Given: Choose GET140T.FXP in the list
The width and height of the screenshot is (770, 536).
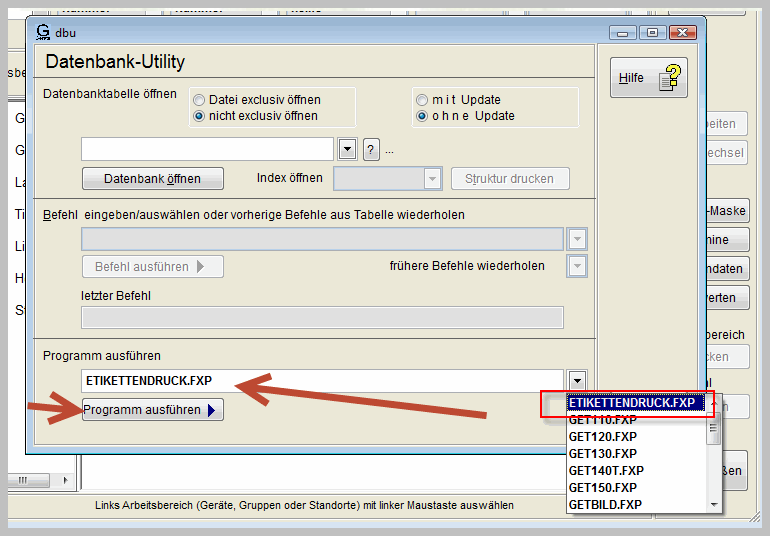Looking at the screenshot, I should pos(606,471).
